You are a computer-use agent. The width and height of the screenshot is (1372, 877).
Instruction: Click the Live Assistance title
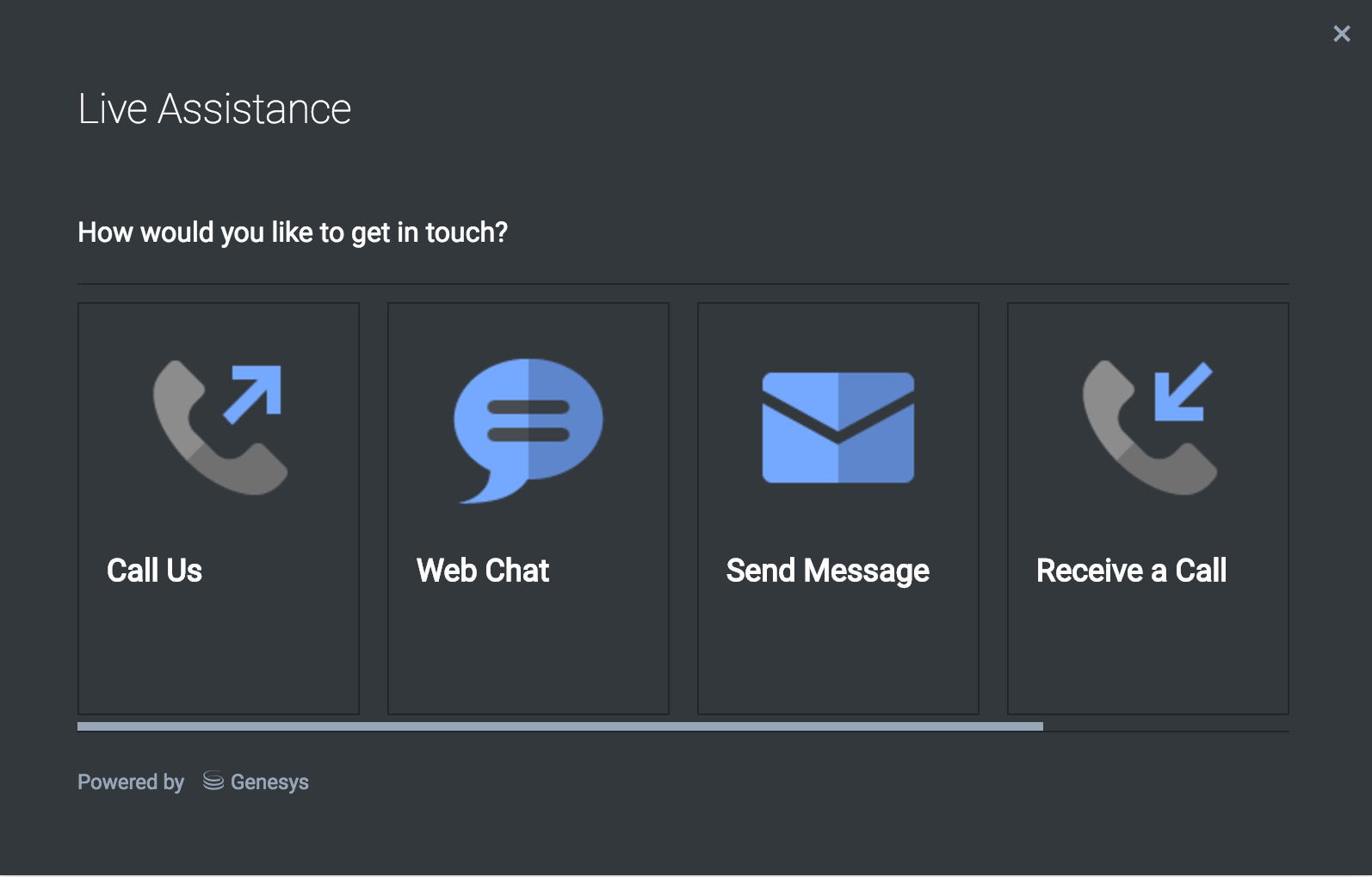pyautogui.click(x=214, y=109)
